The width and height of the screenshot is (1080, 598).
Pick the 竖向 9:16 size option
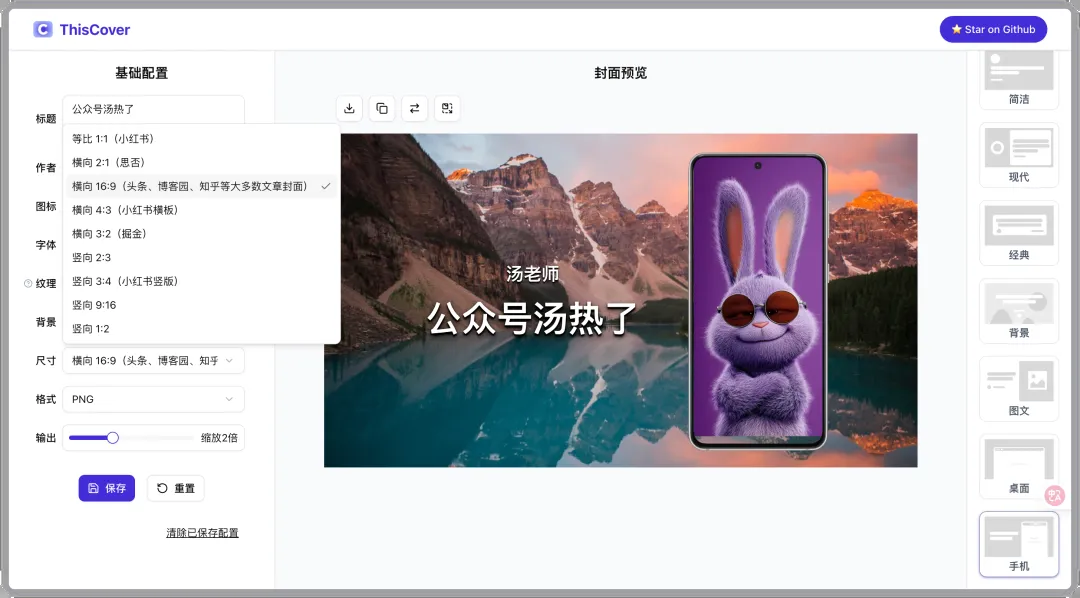tap(94, 305)
